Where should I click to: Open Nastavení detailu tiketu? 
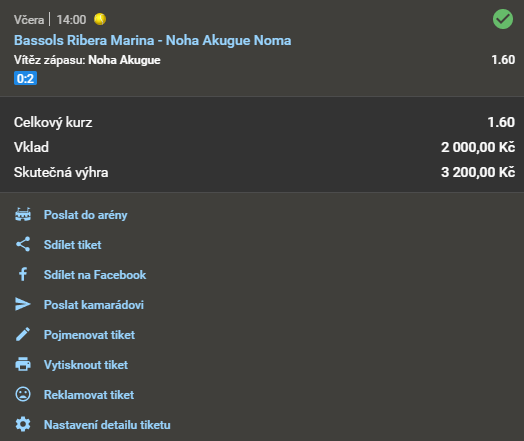click(x=107, y=425)
